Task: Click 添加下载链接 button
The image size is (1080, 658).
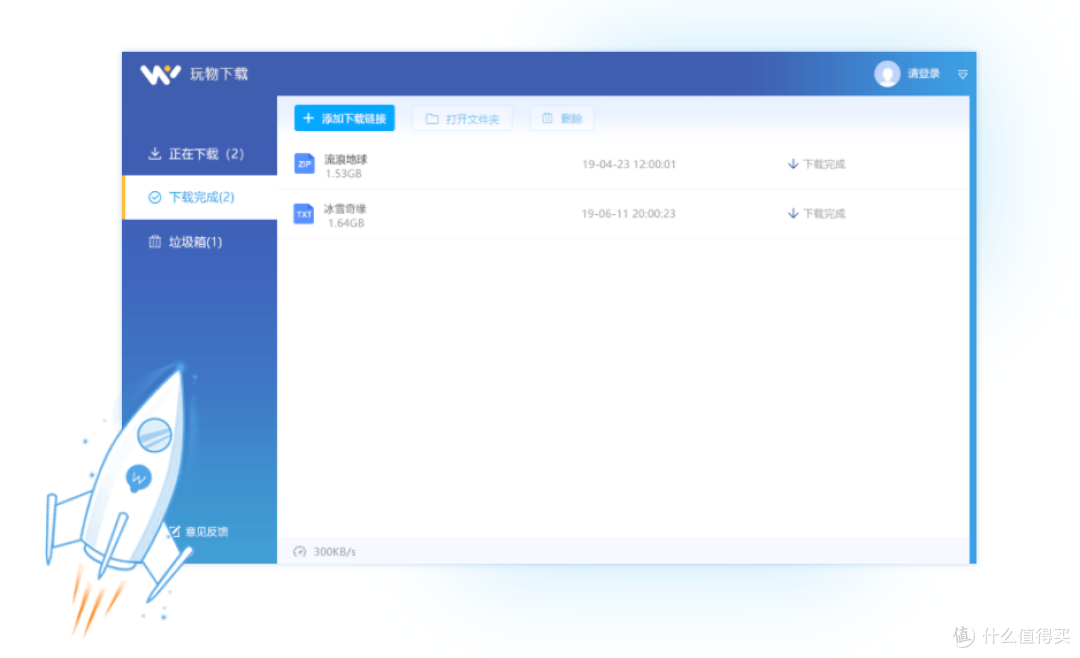Action: [344, 119]
